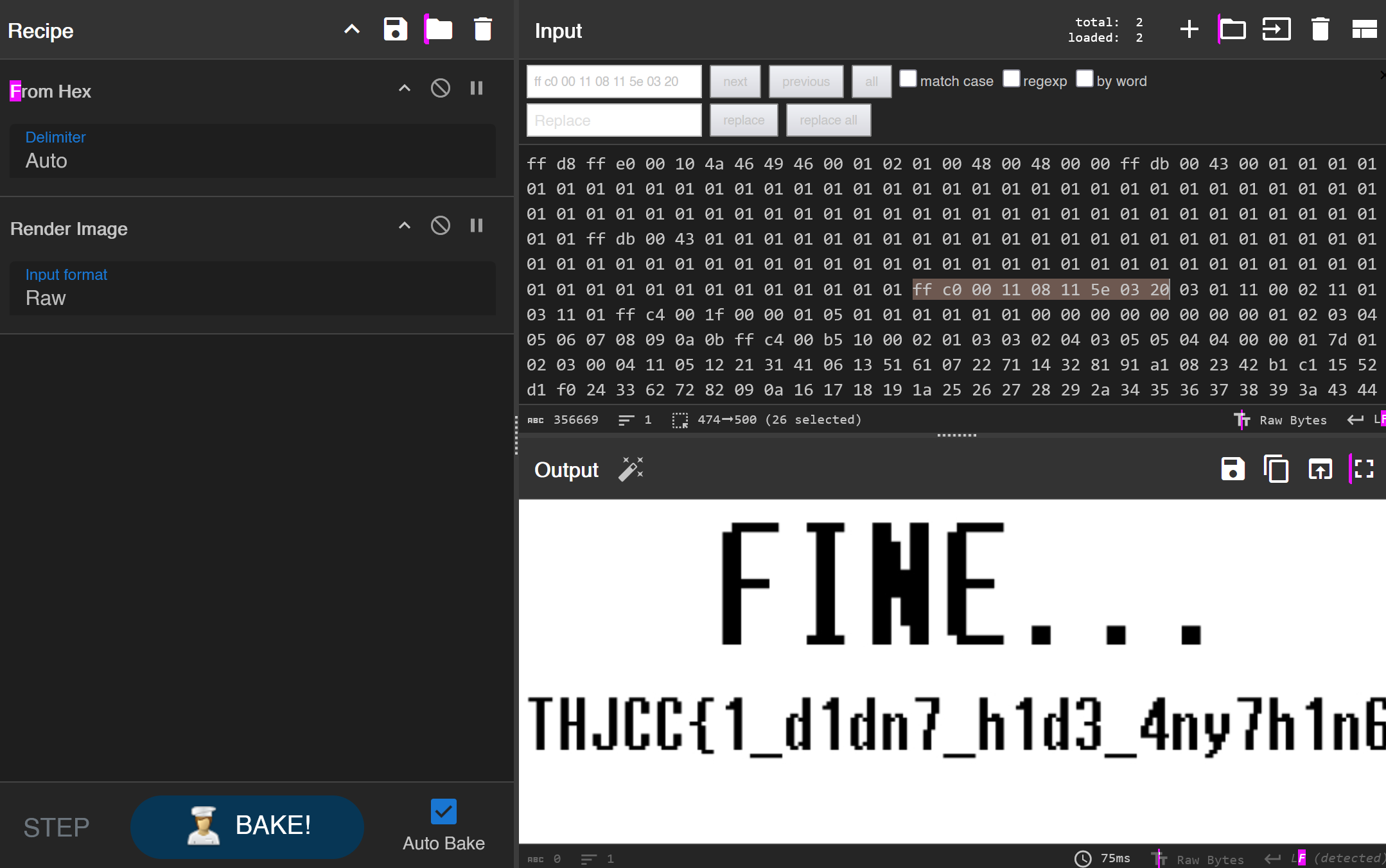Toggle the Auto Bake checkbox
The image size is (1386, 868).
pos(443,812)
